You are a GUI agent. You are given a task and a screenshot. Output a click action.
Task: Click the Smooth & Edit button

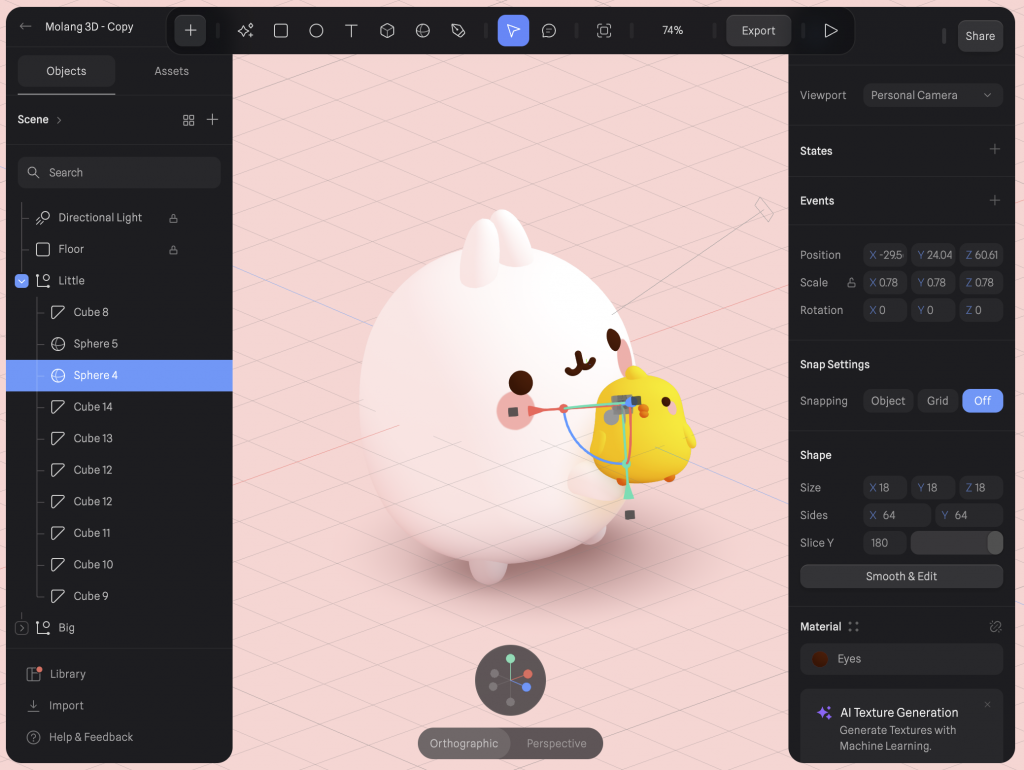(x=901, y=576)
